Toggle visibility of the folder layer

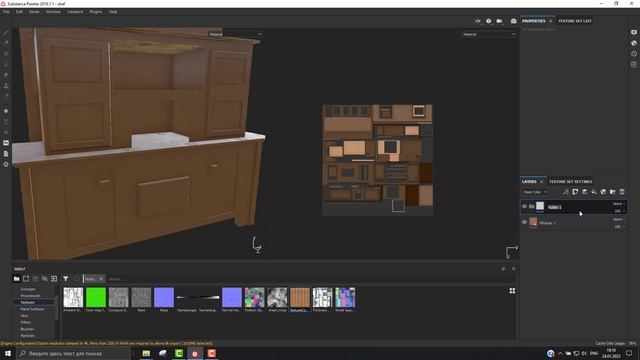coord(524,207)
